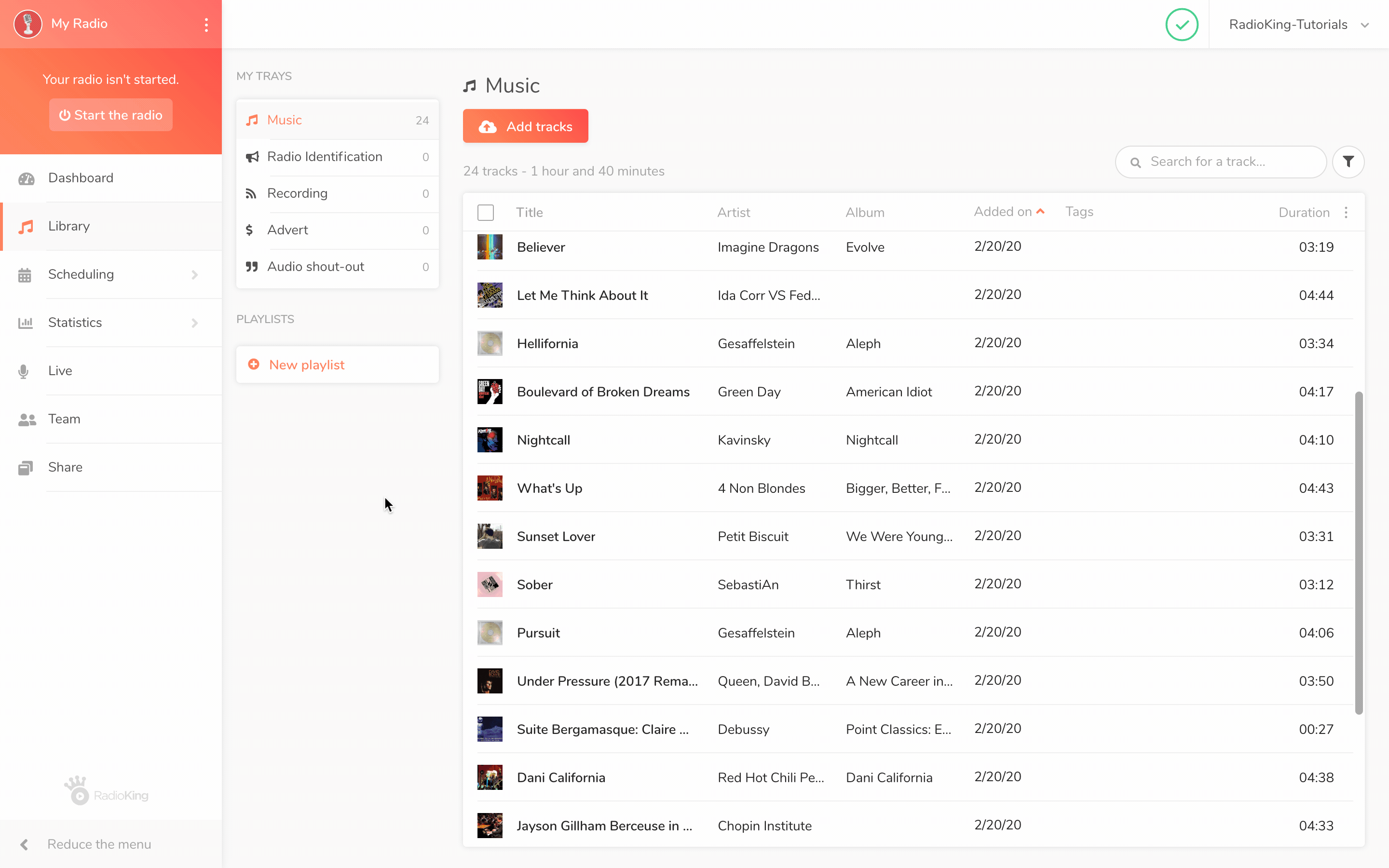Click the My Radio microphone avatar
Image resolution: width=1389 pixels, height=868 pixels.
27,24
